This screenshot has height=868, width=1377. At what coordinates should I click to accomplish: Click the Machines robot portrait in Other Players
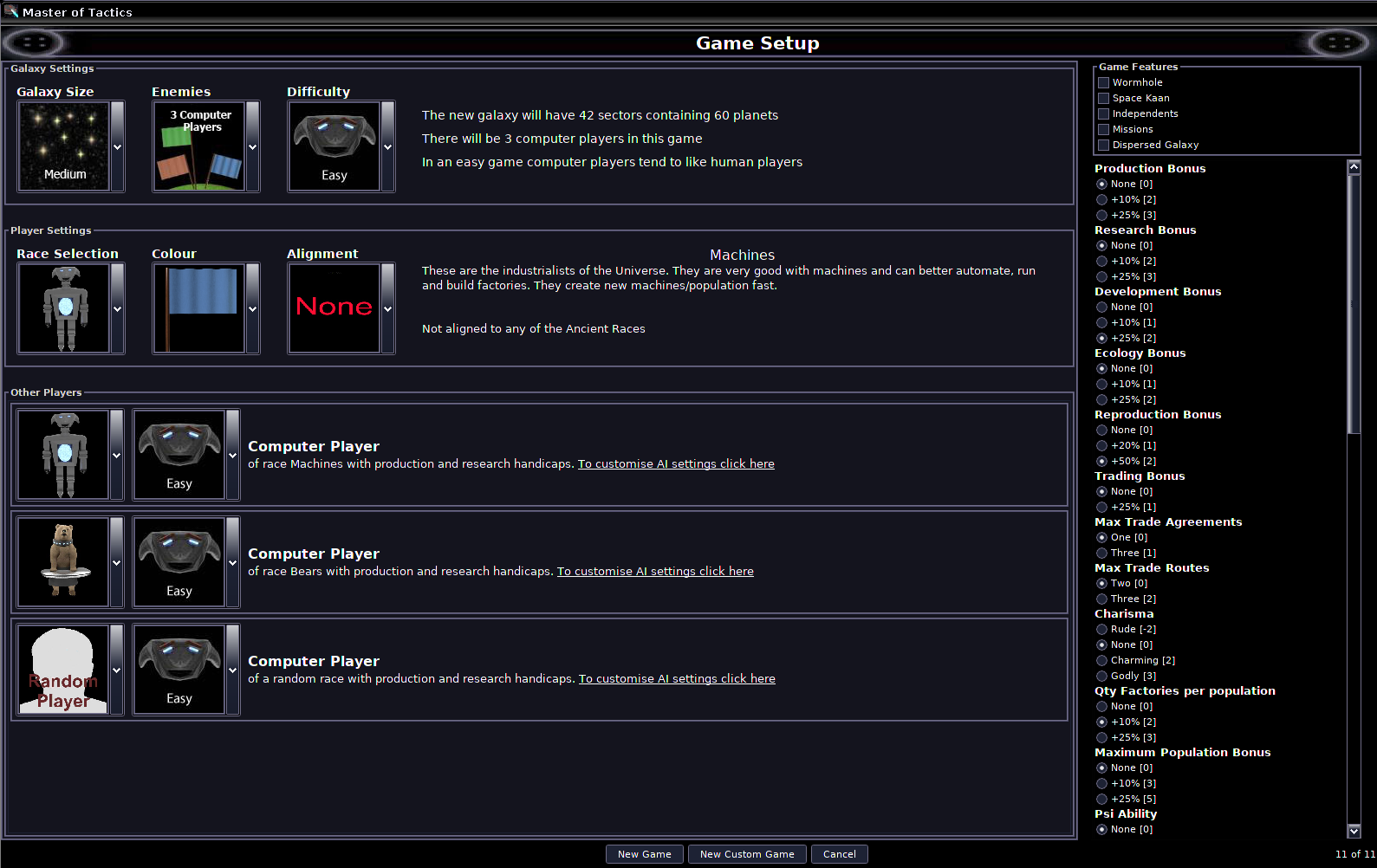click(63, 455)
